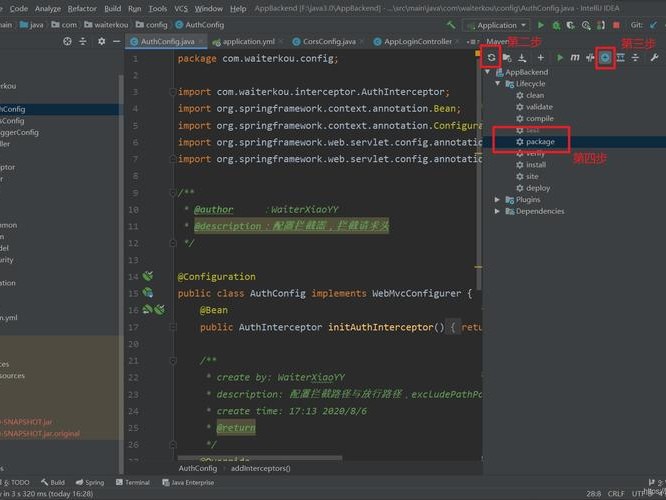Click addInterceptors() in editor breadcrumb

(261, 468)
